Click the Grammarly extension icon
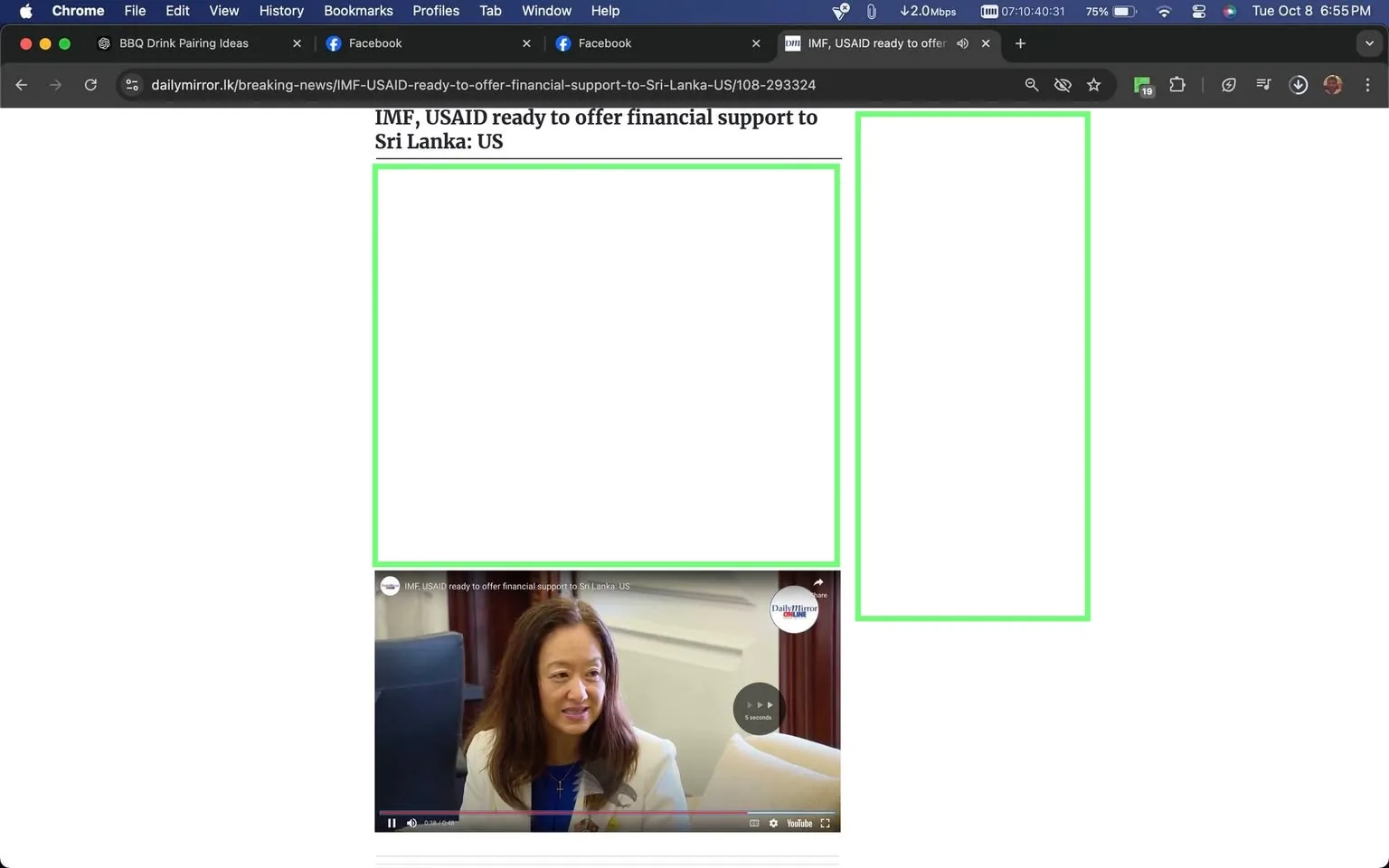This screenshot has width=1389, height=868. coord(1142,84)
